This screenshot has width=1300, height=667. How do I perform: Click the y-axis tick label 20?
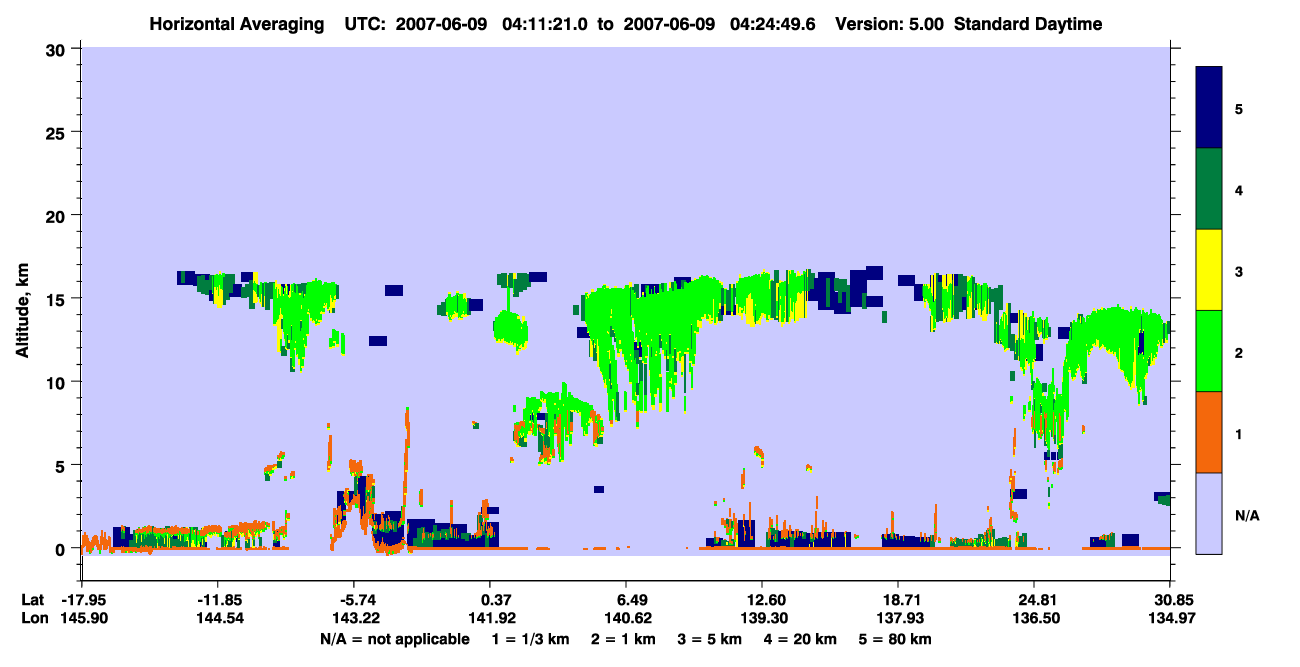click(58, 216)
